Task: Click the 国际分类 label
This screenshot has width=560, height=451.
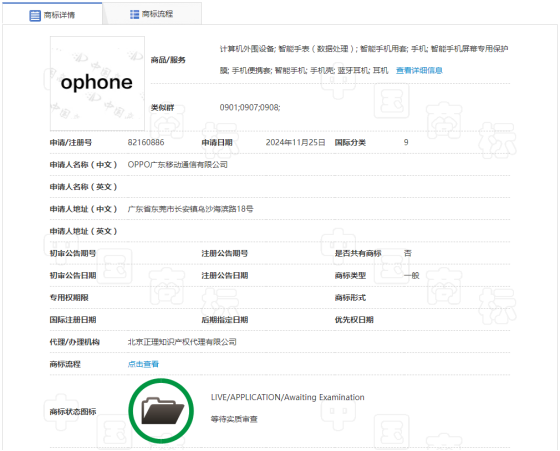Action: coord(350,142)
